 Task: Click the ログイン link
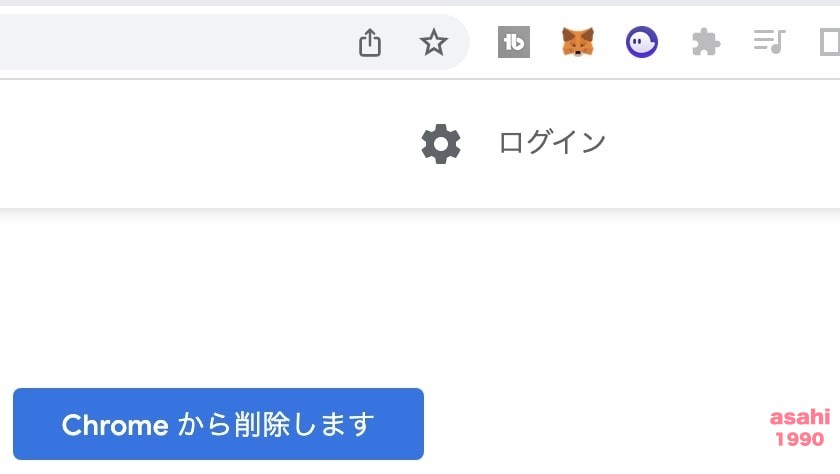[x=552, y=142]
